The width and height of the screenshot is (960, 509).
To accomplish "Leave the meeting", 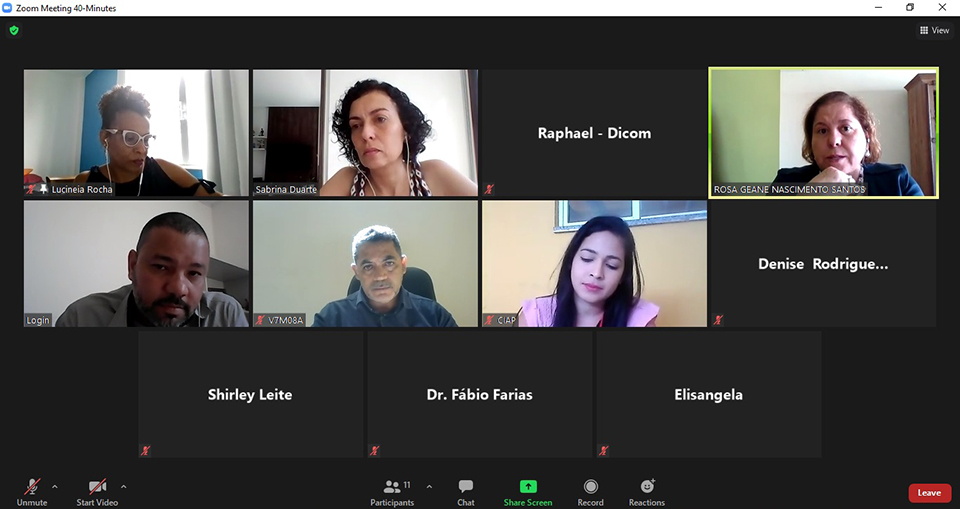I will (x=929, y=492).
